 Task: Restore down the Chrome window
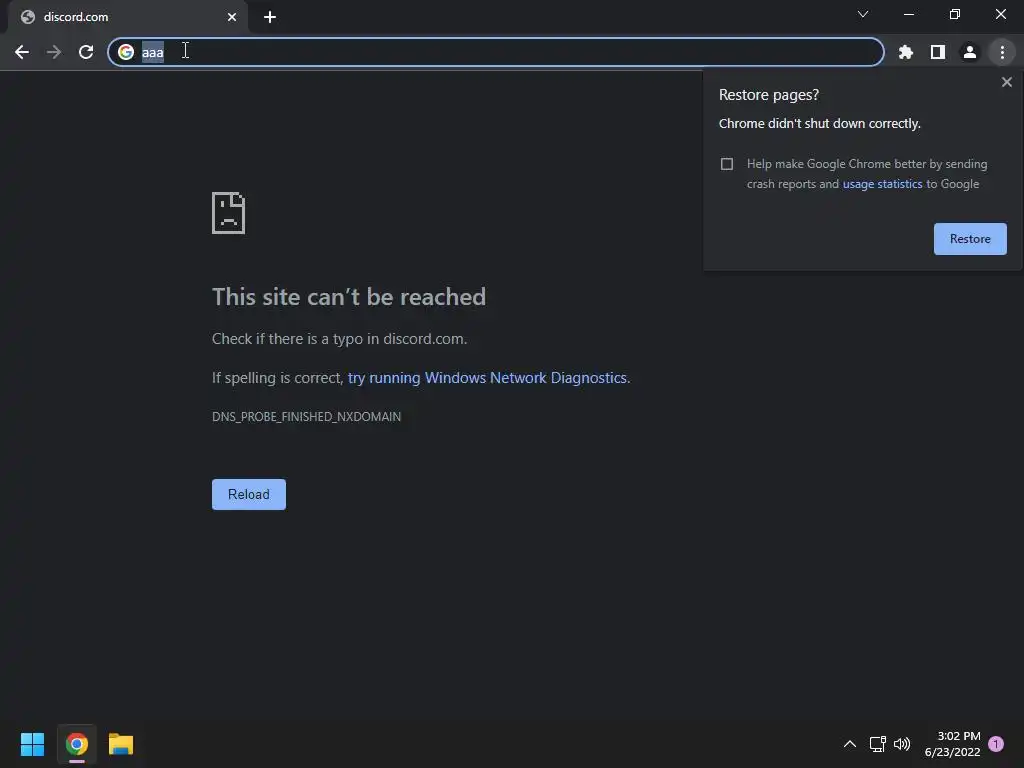click(955, 14)
